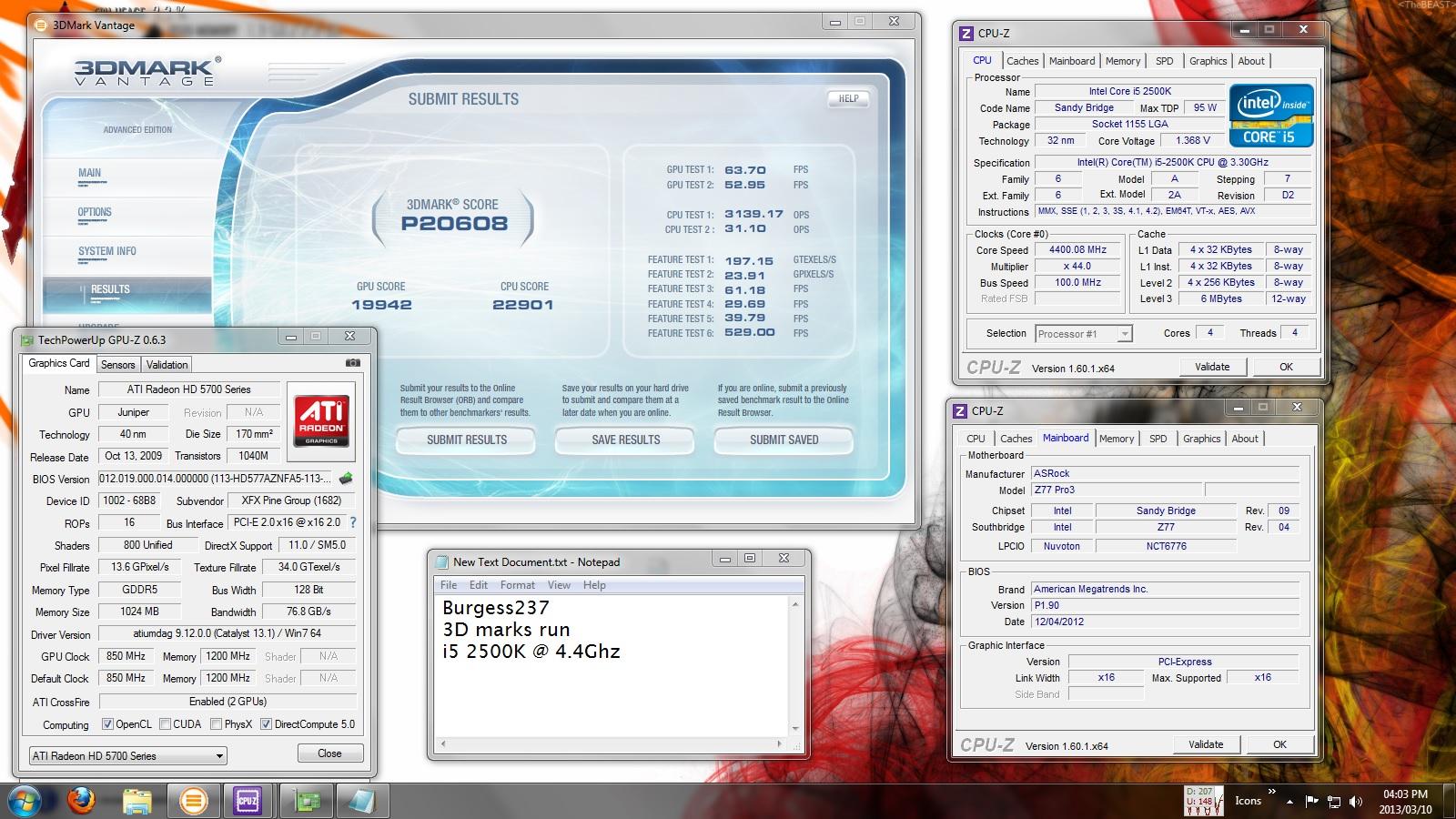Open Processor #1 selection dropdown
This screenshot has height=819, width=1456.
click(1084, 334)
